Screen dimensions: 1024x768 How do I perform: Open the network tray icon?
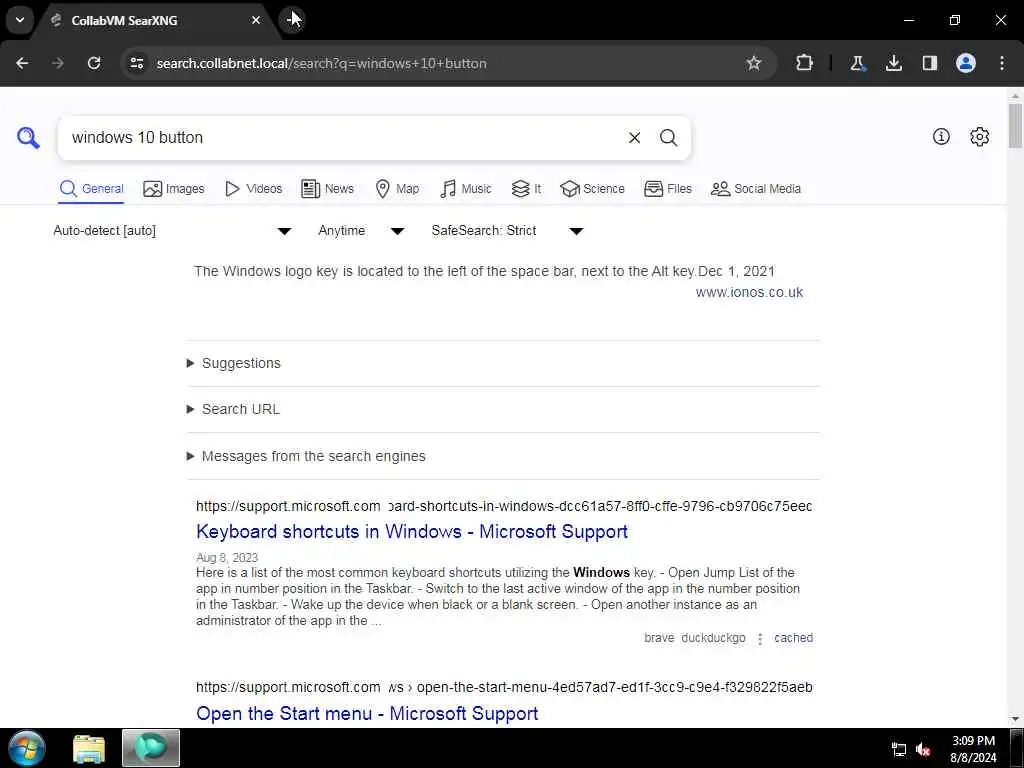click(899, 750)
